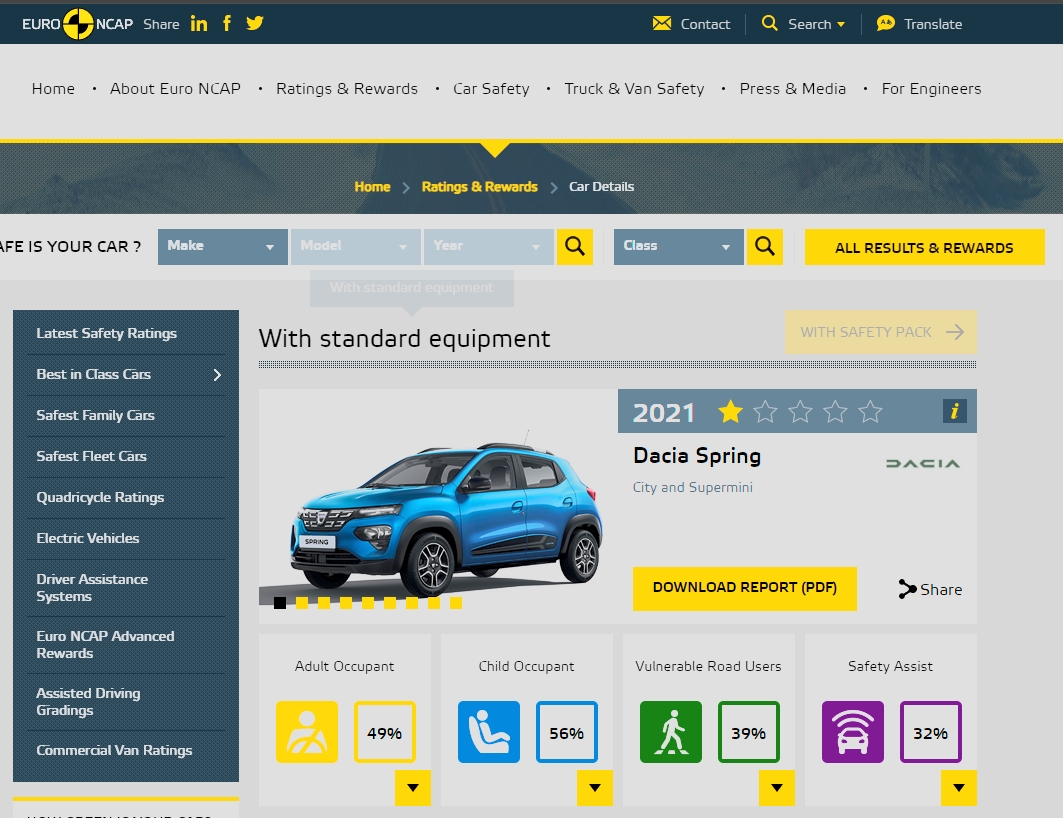Click the Safety Assist purple car icon
The image size is (1063, 818).
[852, 732]
